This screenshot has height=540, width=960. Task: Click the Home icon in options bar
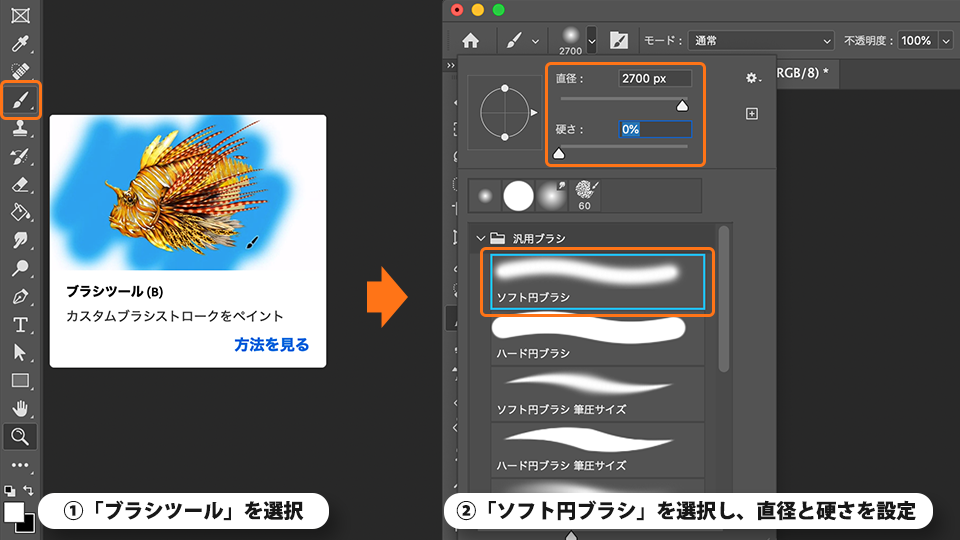click(x=470, y=41)
